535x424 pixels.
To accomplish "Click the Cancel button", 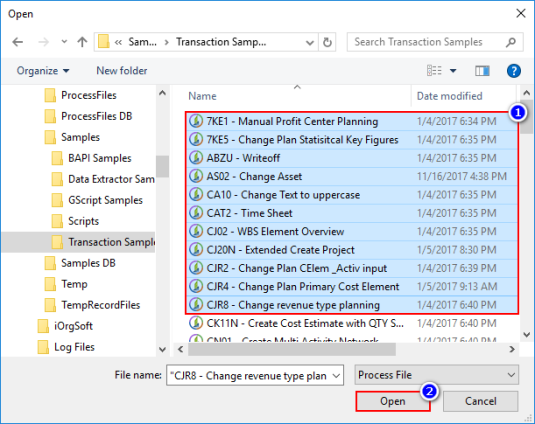I will click(480, 401).
